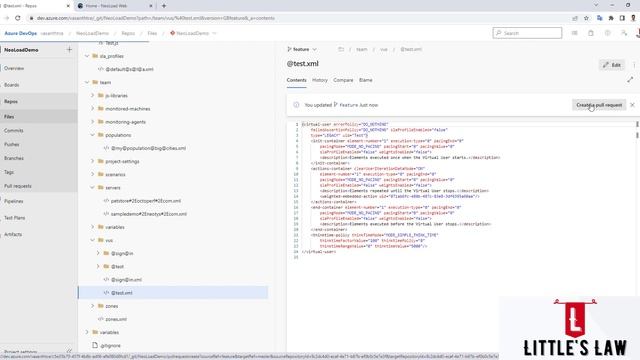The width and height of the screenshot is (640, 360).
Task: Open the Test Plans hub in sidebar
Action: tap(14, 218)
